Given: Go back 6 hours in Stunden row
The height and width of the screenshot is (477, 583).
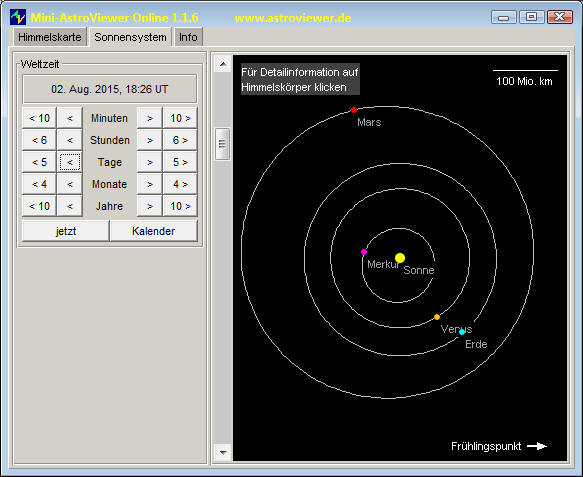Looking at the screenshot, I should click(x=39, y=140).
